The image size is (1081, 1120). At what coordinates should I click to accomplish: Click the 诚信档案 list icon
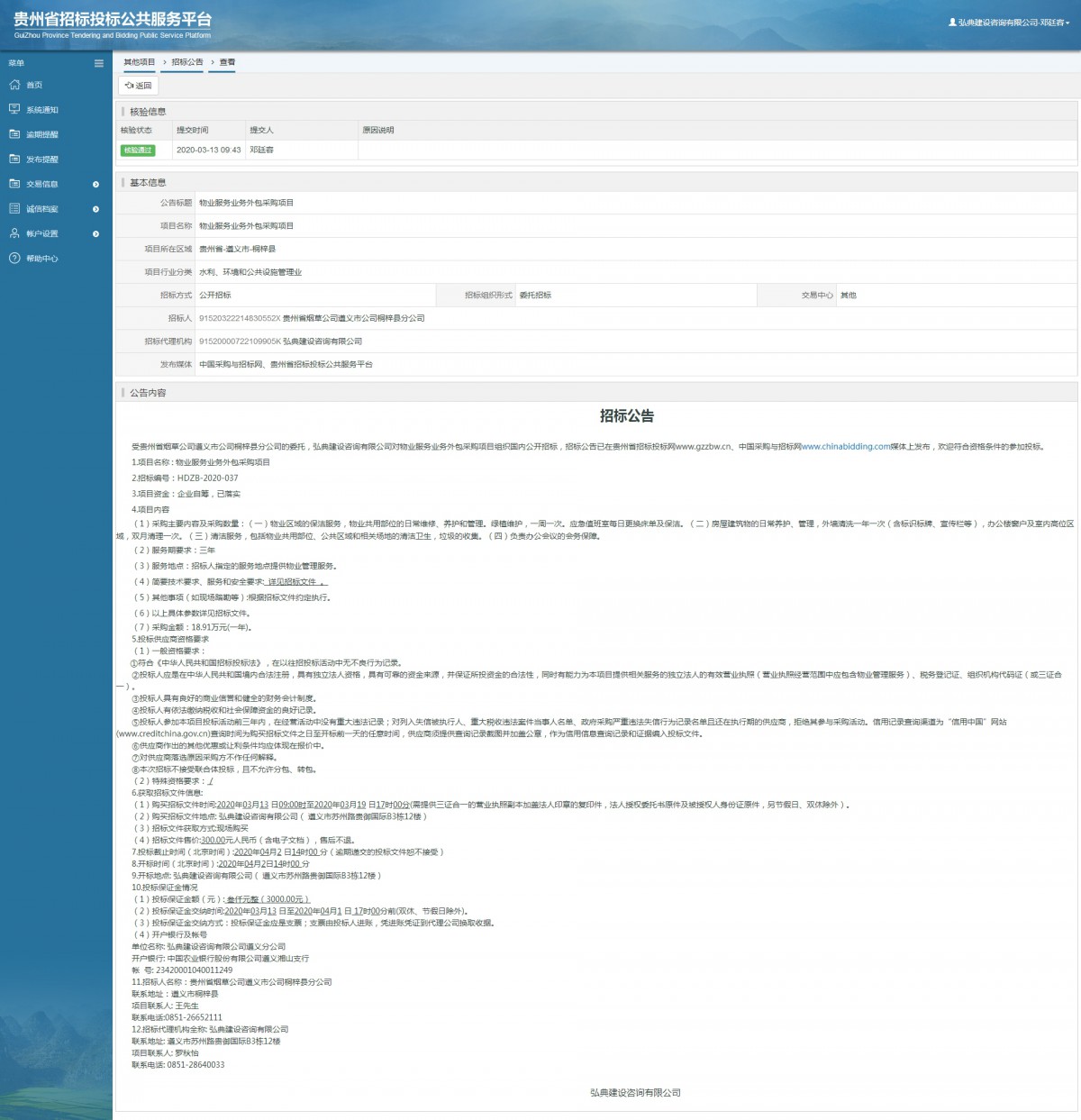(x=14, y=208)
